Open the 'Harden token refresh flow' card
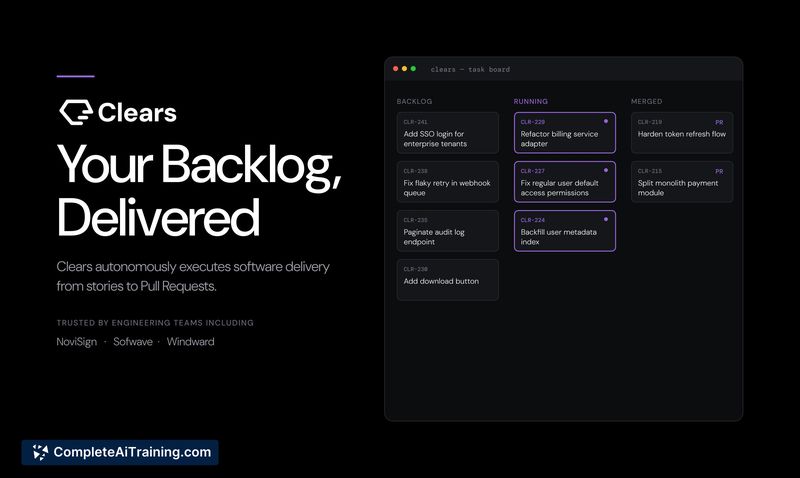Screen dimensions: 800x478 pyautogui.click(x=682, y=133)
